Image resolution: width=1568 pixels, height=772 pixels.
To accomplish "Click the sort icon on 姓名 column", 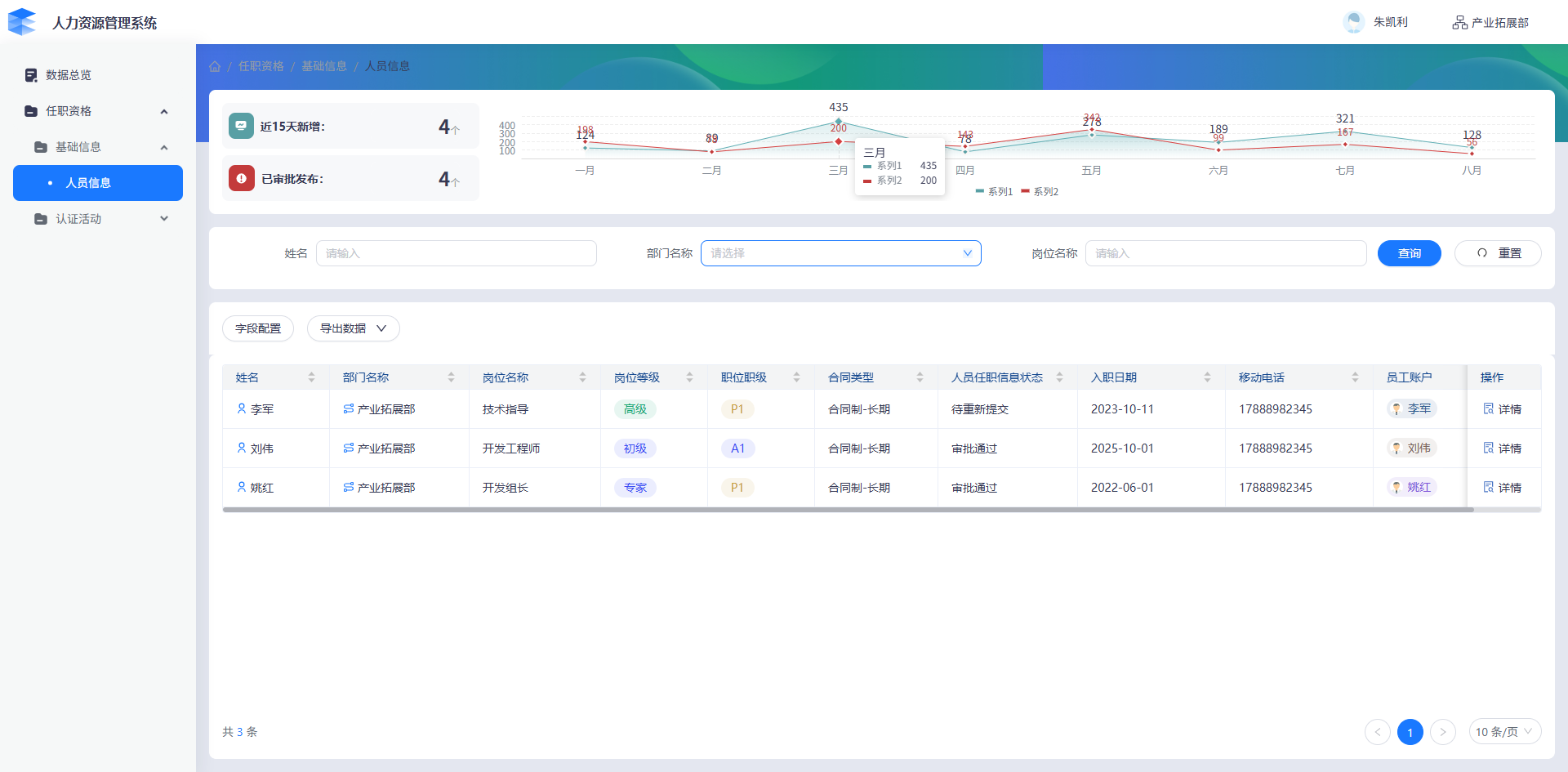I will 311,377.
